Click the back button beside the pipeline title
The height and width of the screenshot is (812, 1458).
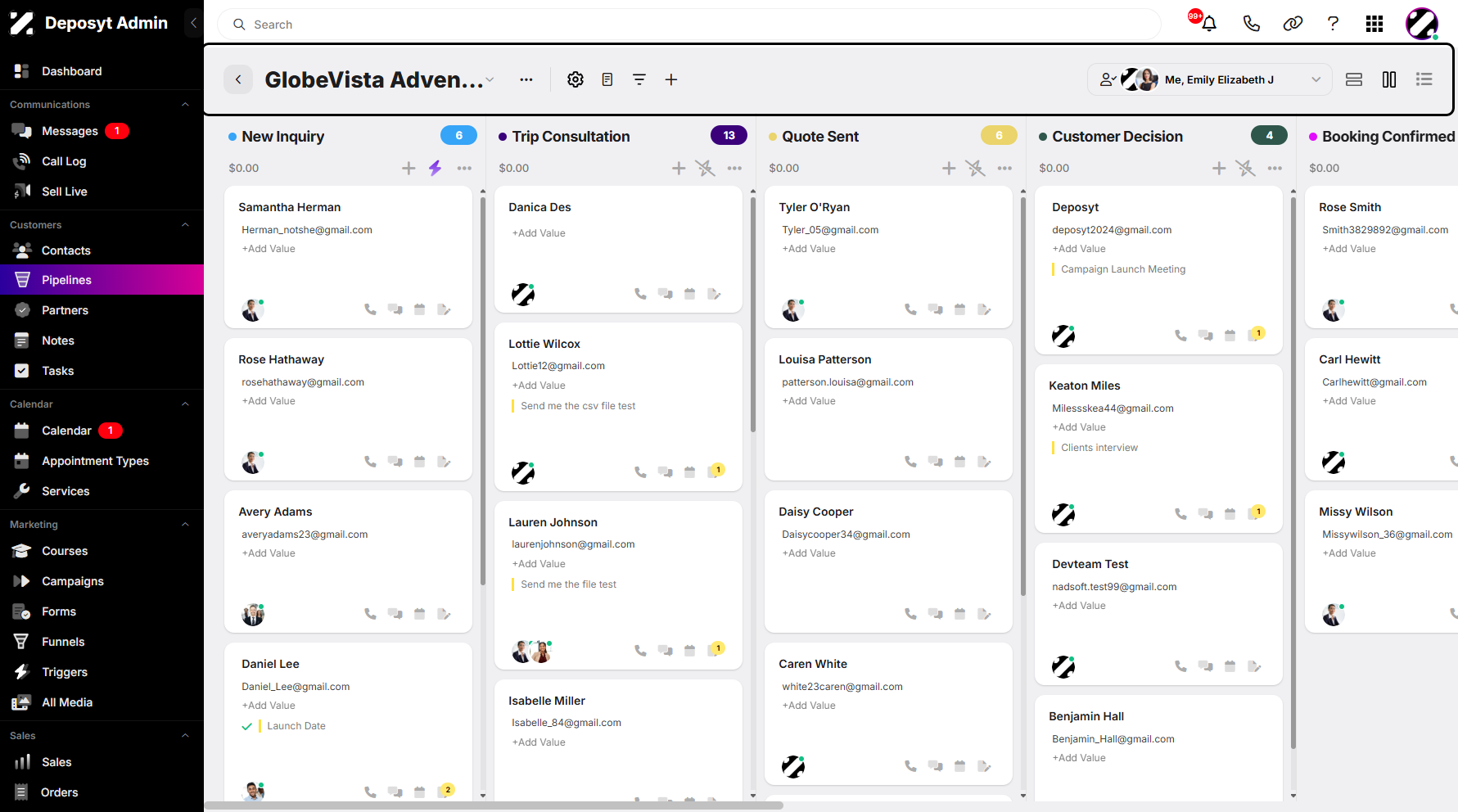tap(238, 79)
